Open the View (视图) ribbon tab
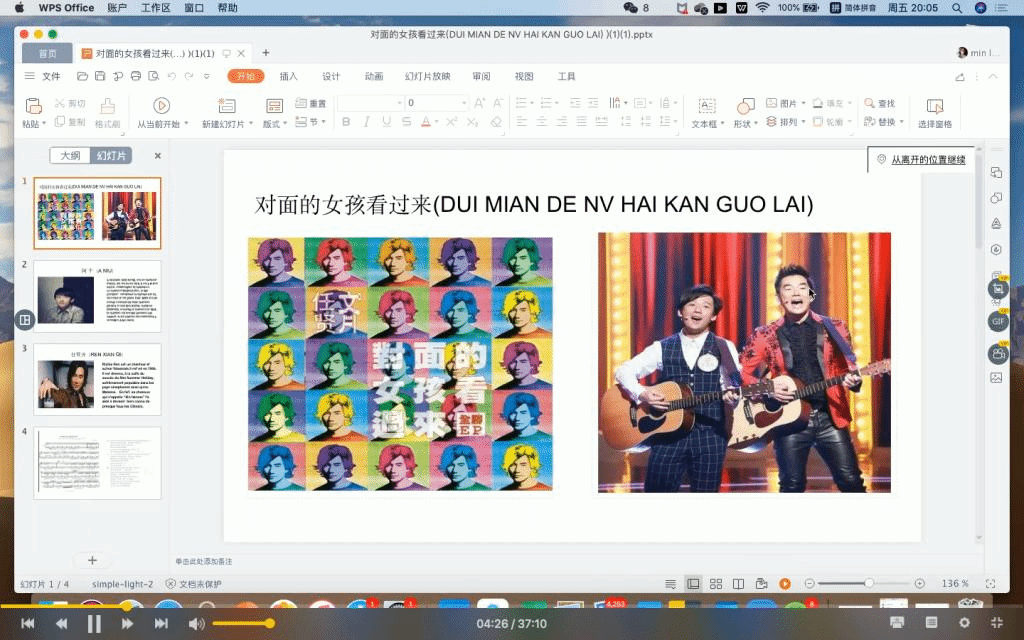The image size is (1024, 640). tap(524, 76)
